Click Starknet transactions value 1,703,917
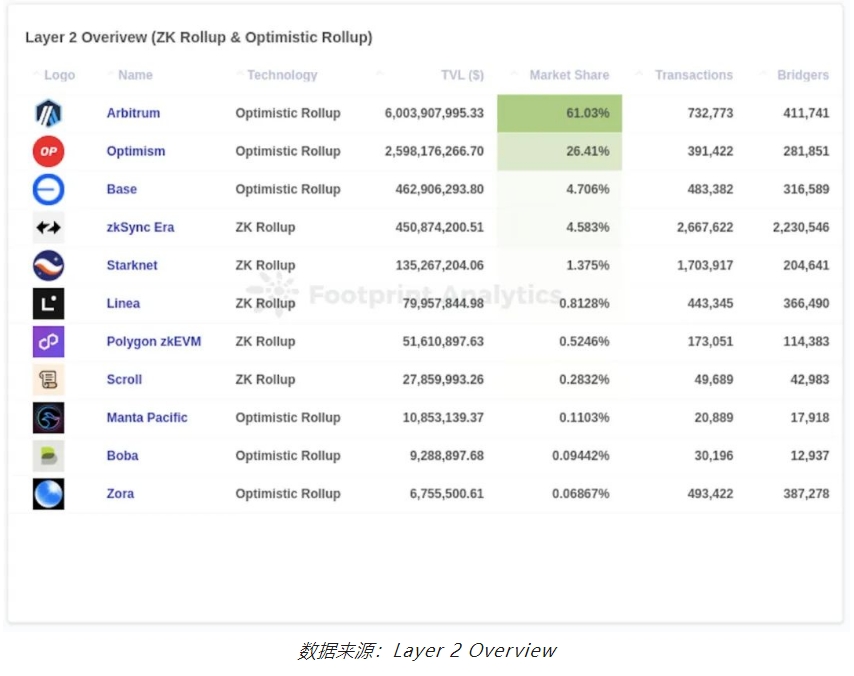The image size is (854, 676). (x=705, y=266)
